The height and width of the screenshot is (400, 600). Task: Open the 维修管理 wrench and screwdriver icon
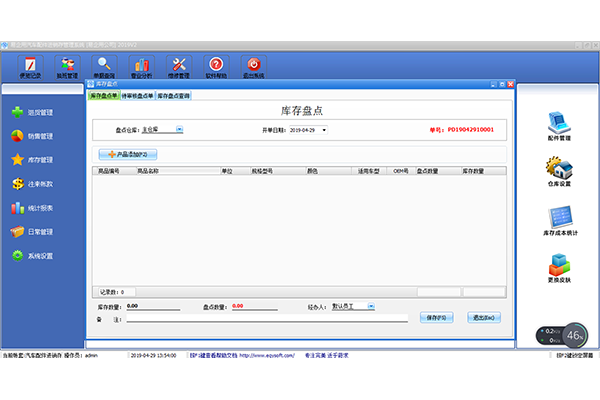pos(179,67)
